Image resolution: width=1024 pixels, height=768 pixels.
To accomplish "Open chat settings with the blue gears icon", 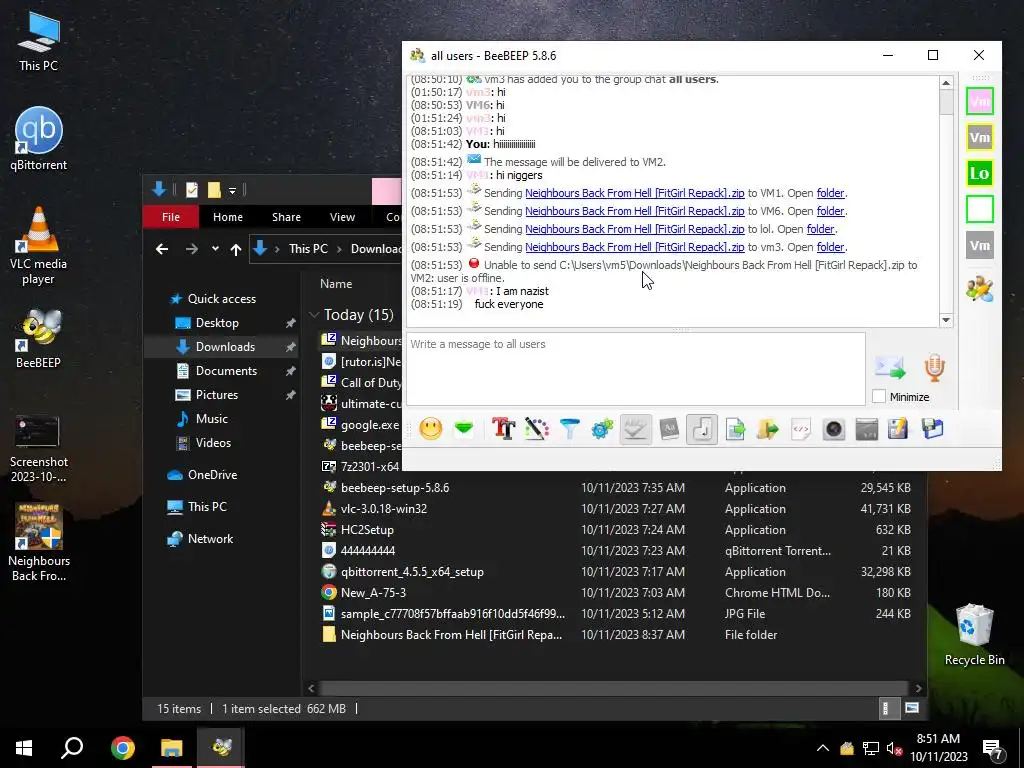I will pos(602,429).
